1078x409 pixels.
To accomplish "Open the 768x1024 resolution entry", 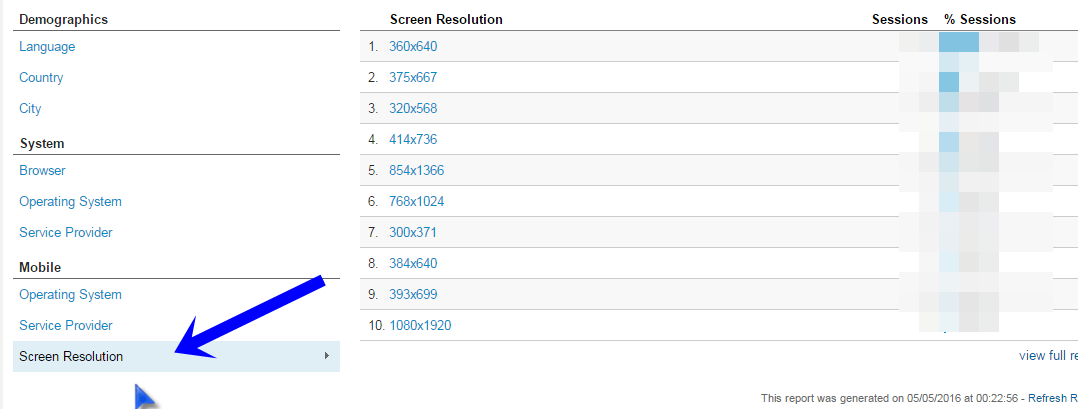I will click(417, 201).
